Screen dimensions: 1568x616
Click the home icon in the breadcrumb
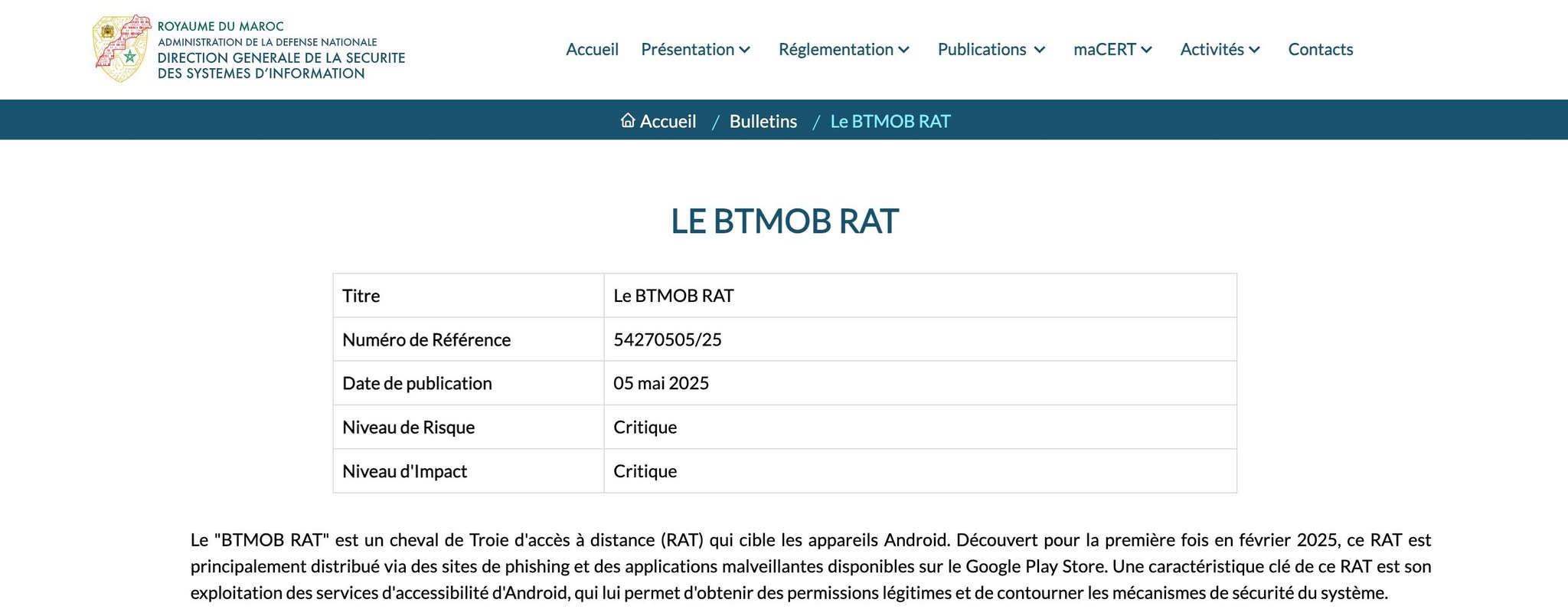click(628, 120)
